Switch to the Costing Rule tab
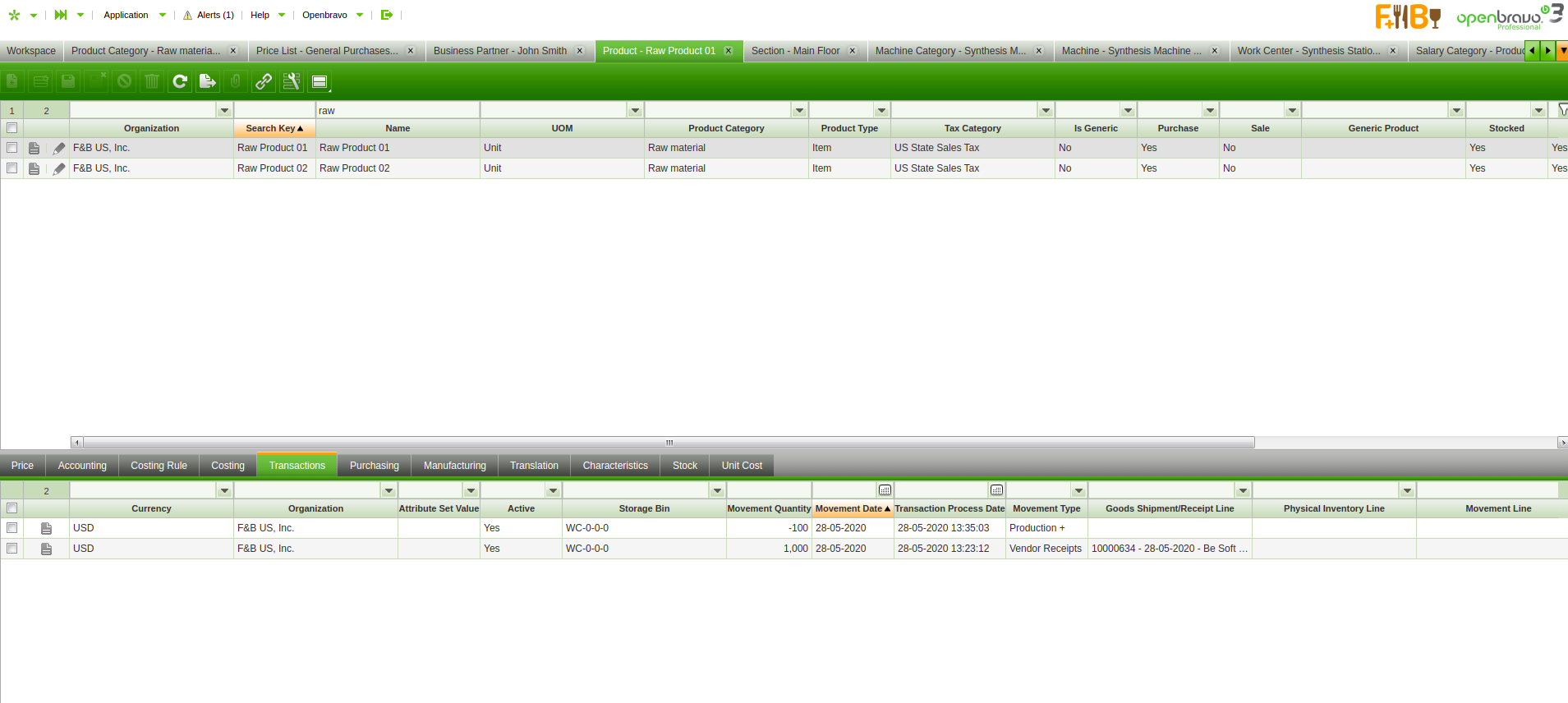The image size is (1568, 703). pos(159,466)
